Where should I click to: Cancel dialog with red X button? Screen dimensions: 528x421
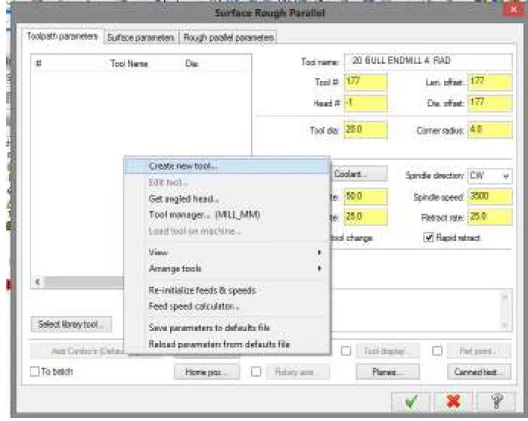pos(454,401)
